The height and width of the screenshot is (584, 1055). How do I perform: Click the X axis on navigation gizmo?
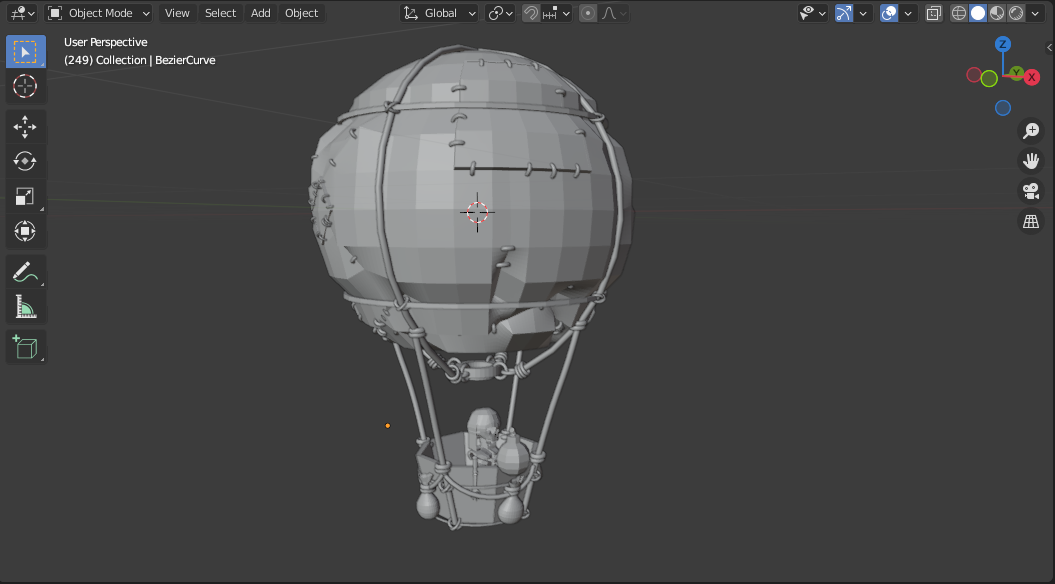pos(1031,77)
